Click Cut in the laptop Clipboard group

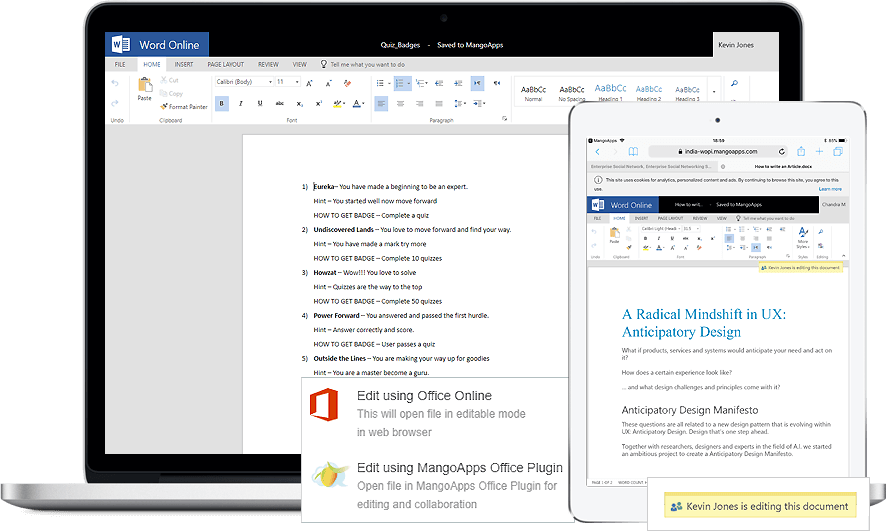tap(169, 80)
